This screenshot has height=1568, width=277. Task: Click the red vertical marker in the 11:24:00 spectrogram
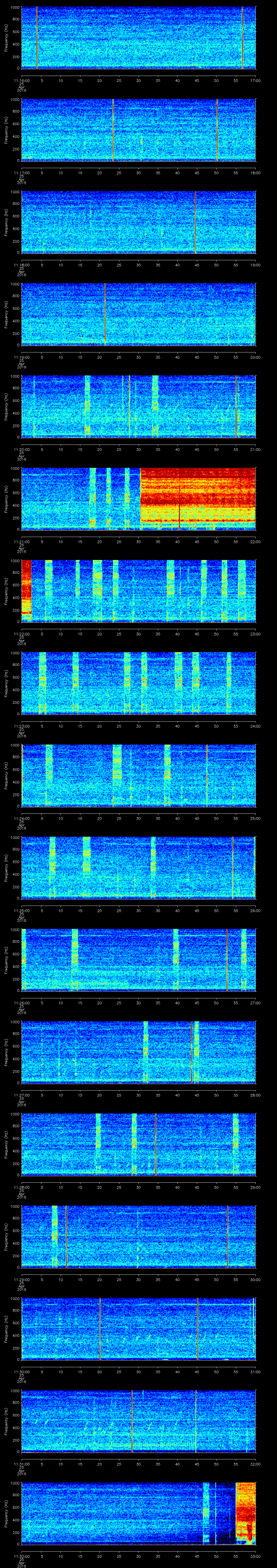tap(206, 775)
